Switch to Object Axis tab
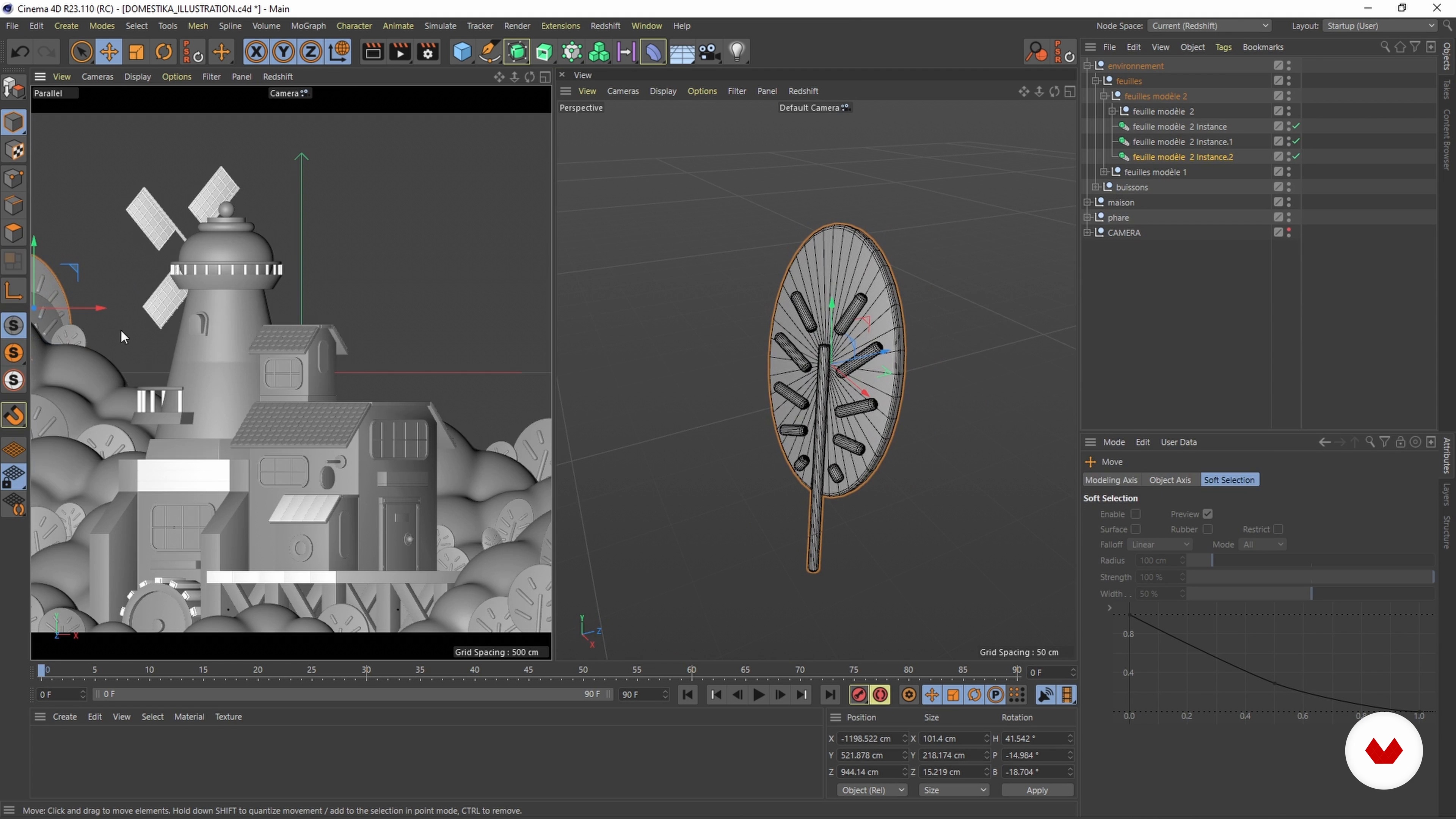 [x=1169, y=480]
